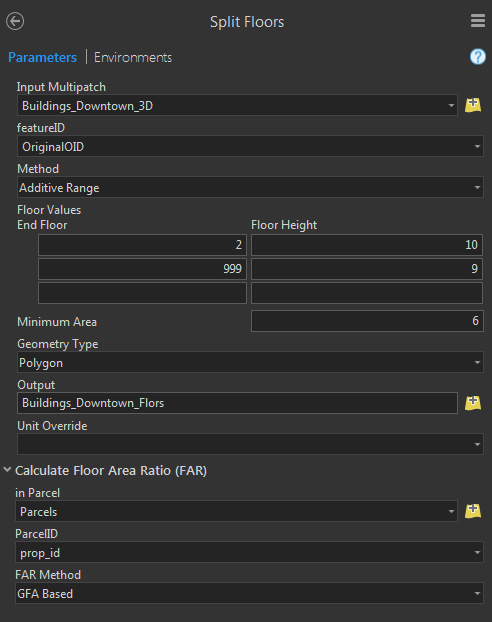Collapse the Calculate Floor Area Ratio section
Image resolution: width=492 pixels, height=622 pixels.
tap(7, 470)
